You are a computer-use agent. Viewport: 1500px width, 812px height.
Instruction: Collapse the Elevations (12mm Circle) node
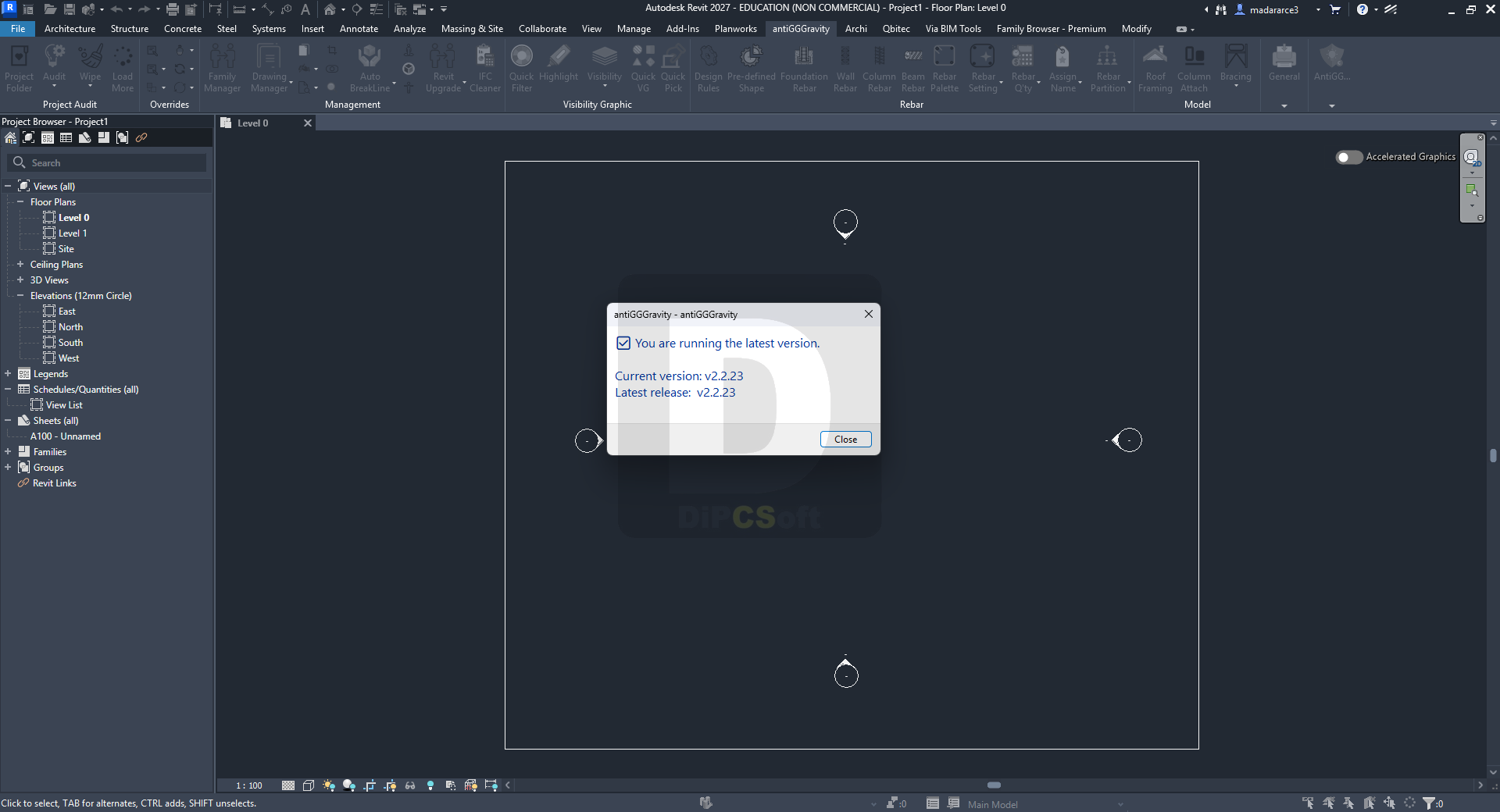[x=20, y=296]
